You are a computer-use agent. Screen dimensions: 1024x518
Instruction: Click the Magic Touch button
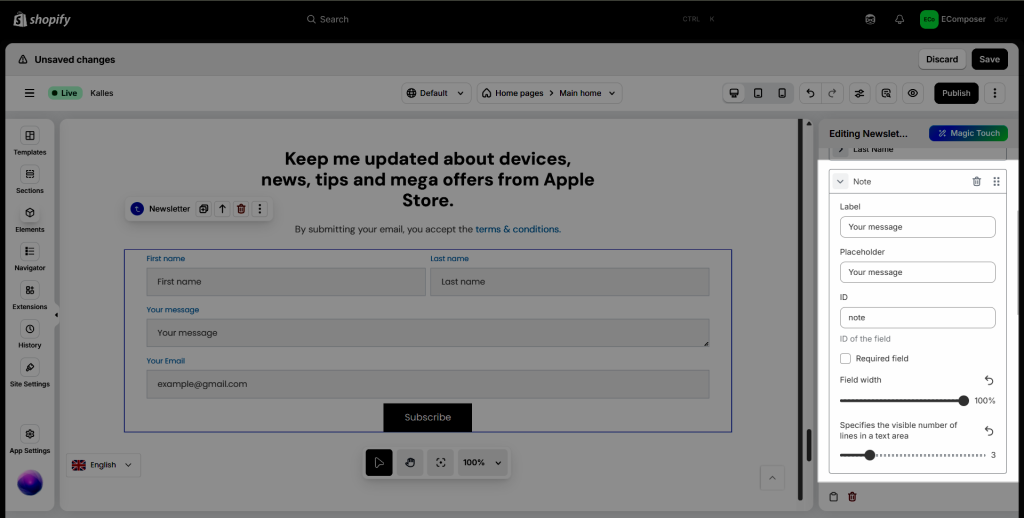[x=967, y=133]
